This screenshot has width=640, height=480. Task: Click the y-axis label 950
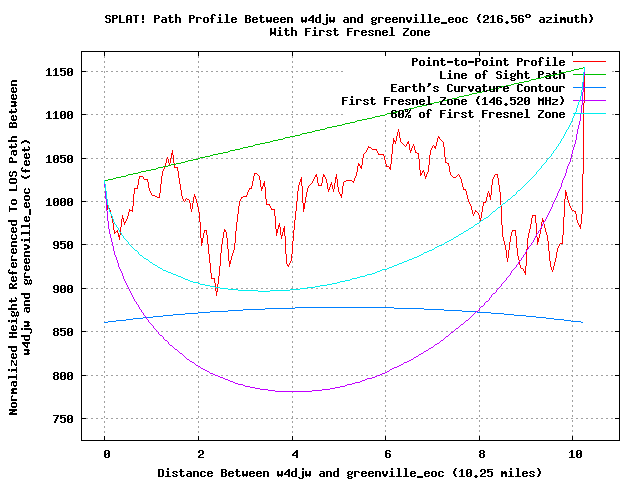click(63, 245)
